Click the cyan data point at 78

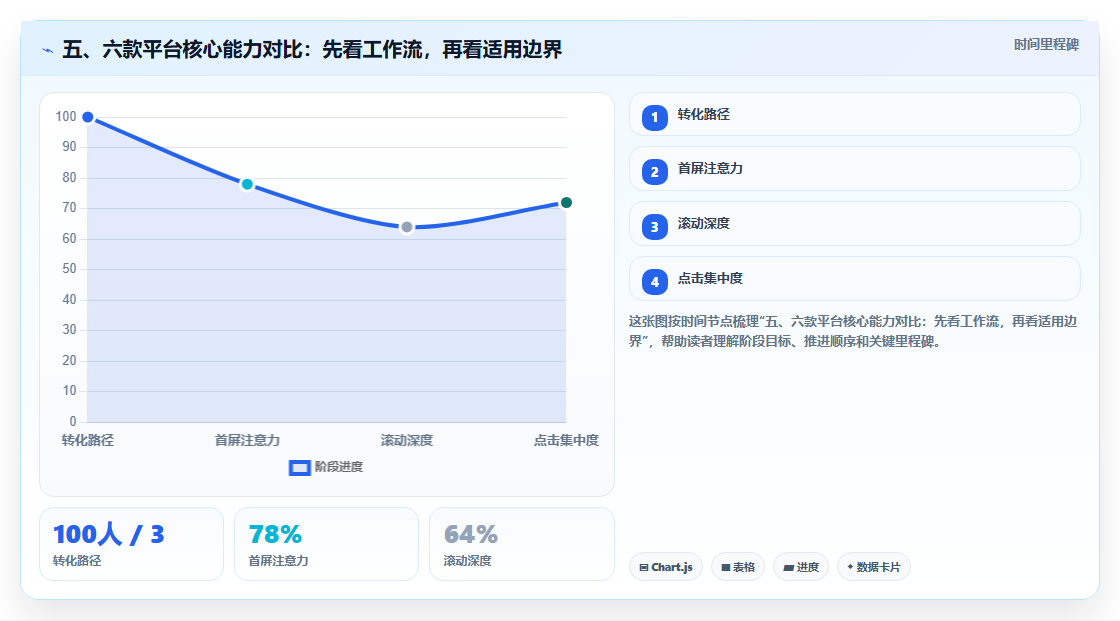(247, 184)
